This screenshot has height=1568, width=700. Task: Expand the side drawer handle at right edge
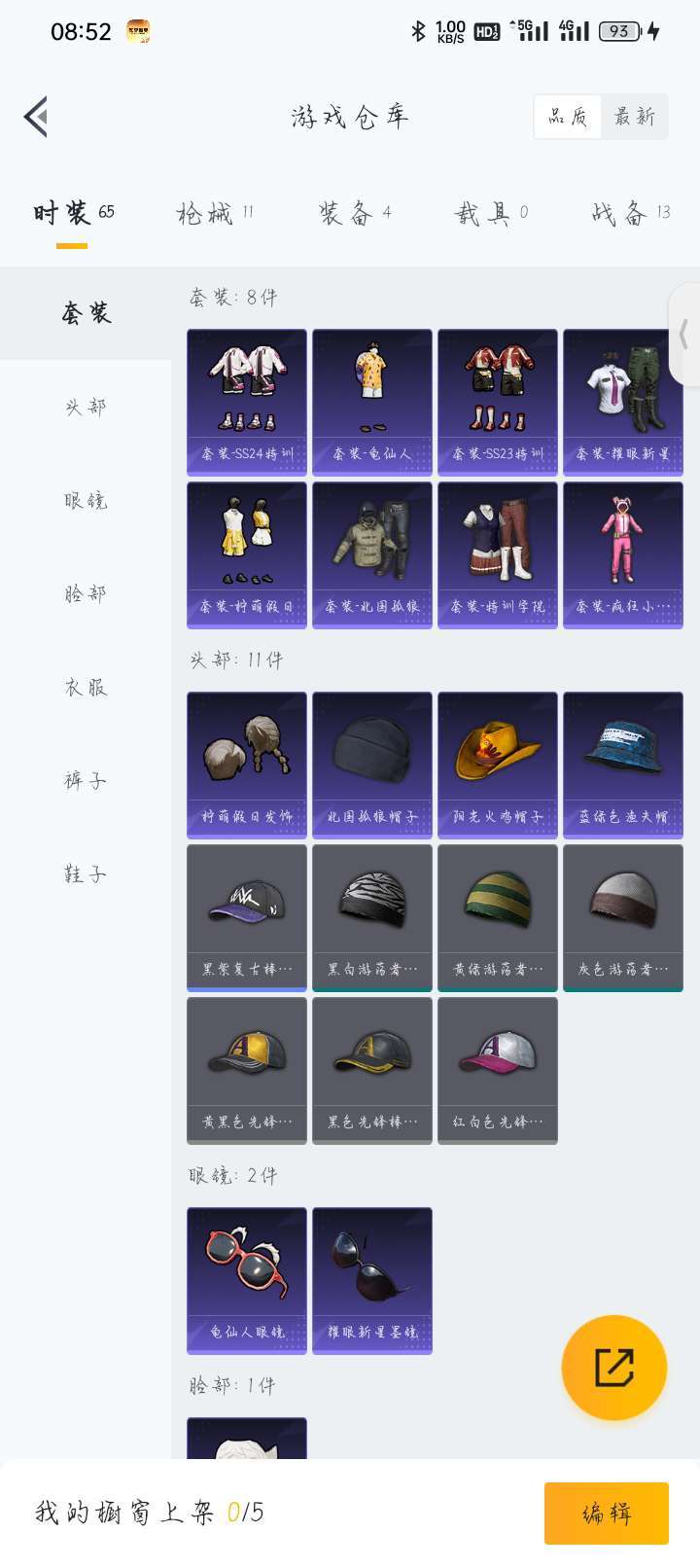point(684,335)
